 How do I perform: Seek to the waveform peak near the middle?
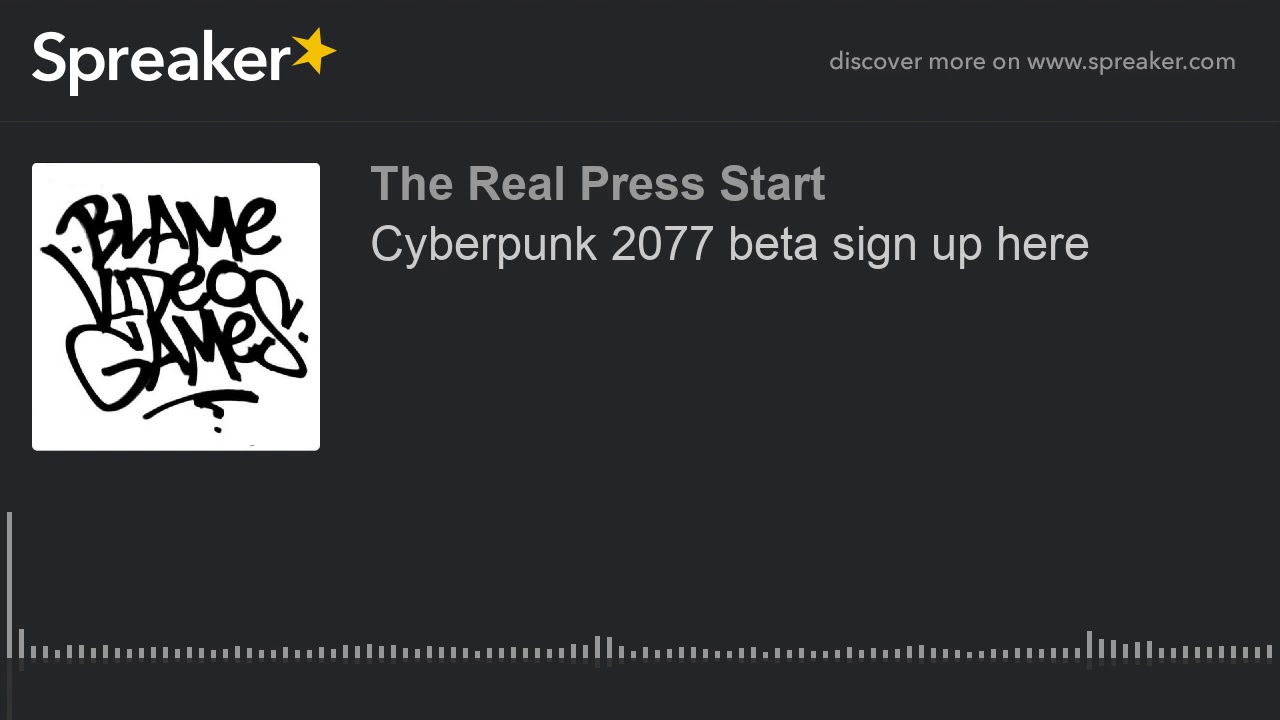point(597,647)
